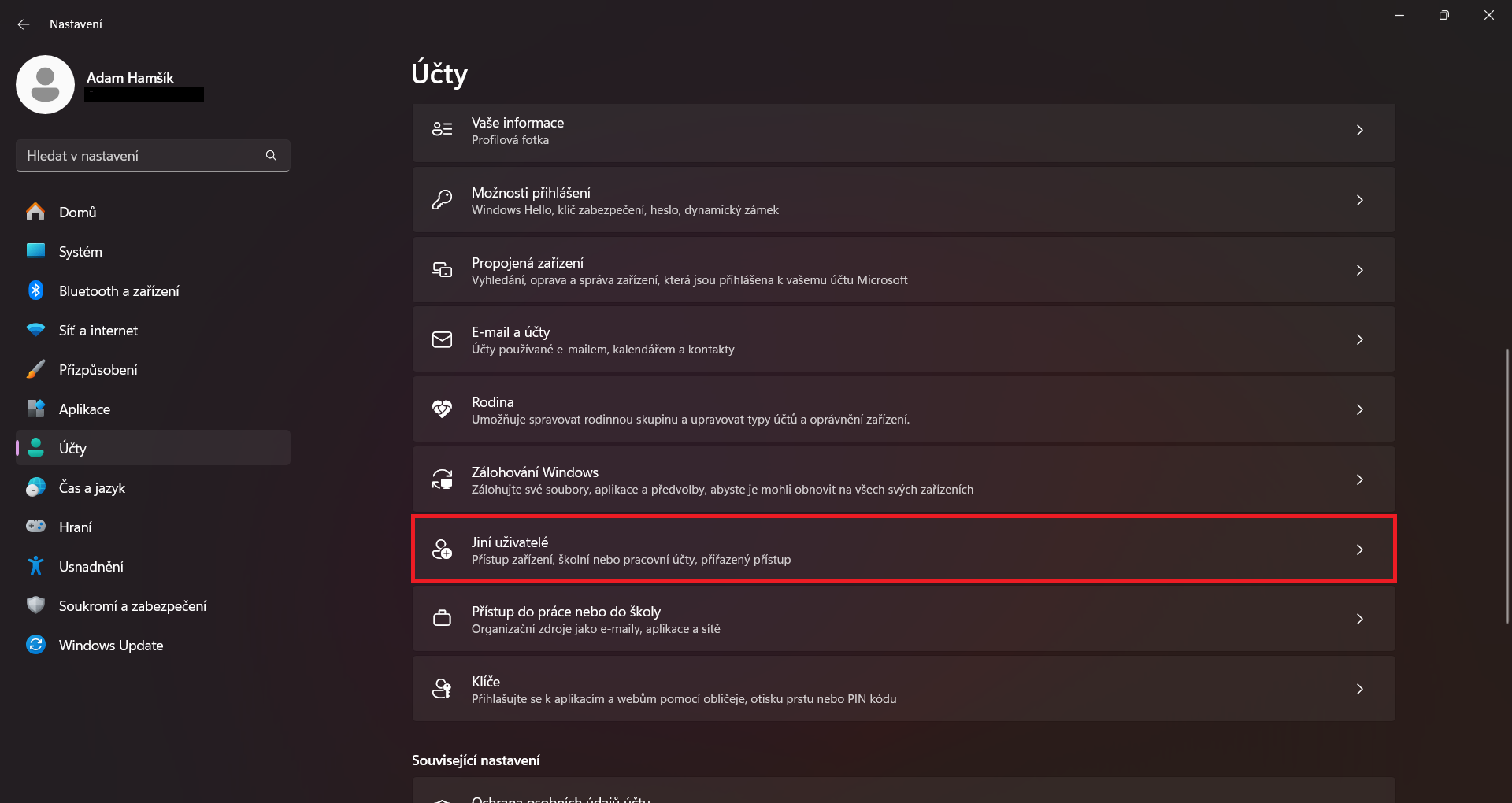The height and width of the screenshot is (803, 1512).
Task: Open Hraní settings via the Xbox icon
Action: point(36,527)
